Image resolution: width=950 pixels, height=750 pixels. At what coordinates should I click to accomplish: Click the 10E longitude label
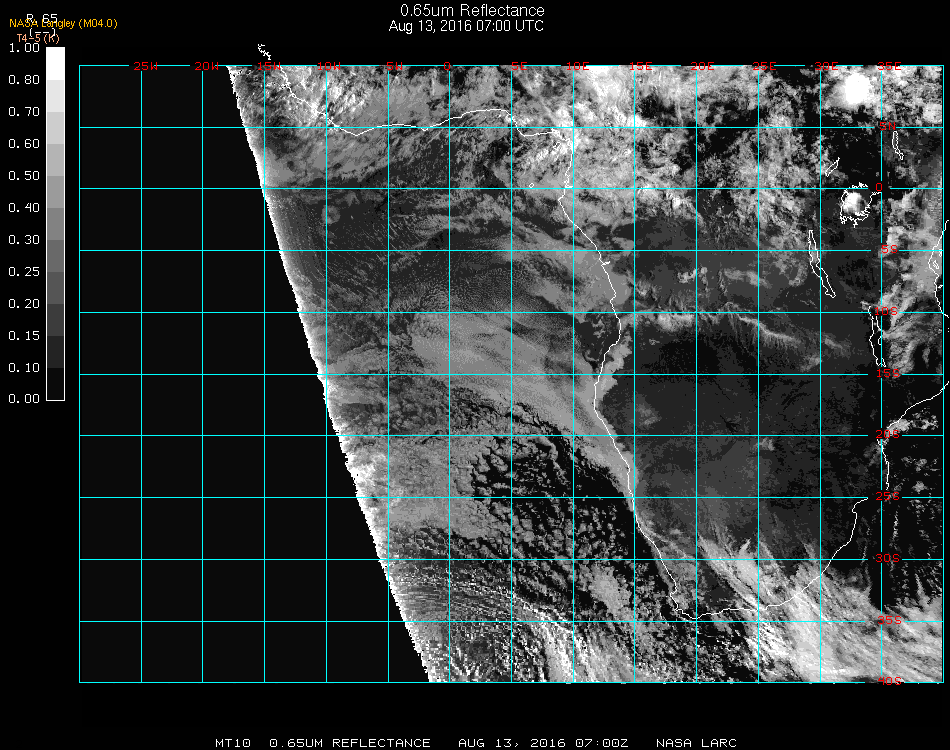577,66
